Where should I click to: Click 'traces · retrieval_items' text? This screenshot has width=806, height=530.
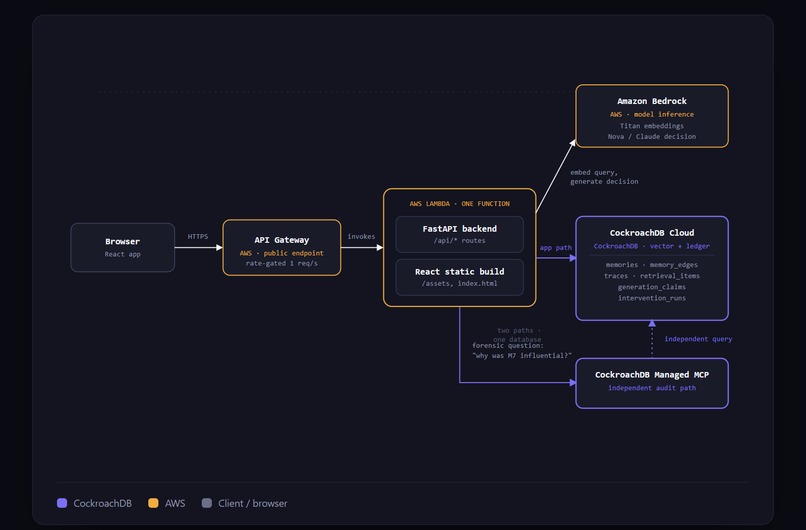tap(652, 276)
